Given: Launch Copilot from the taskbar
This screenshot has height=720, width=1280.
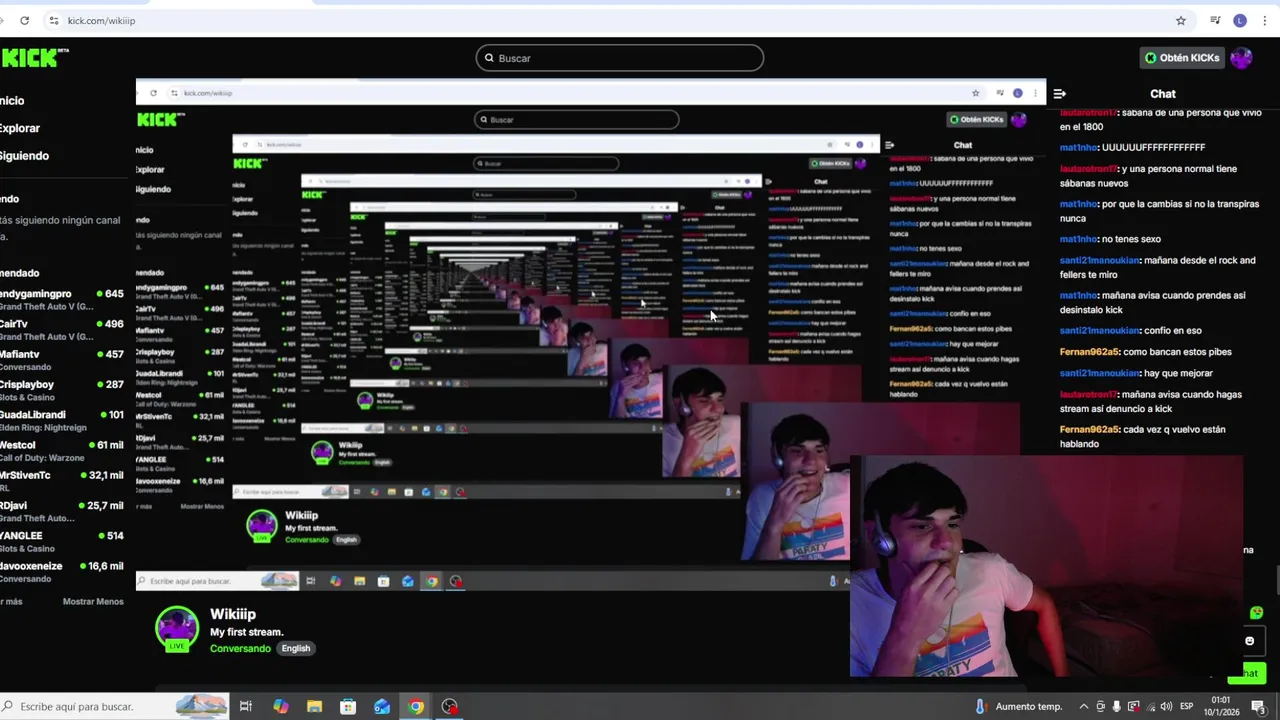Looking at the screenshot, I should 281,707.
